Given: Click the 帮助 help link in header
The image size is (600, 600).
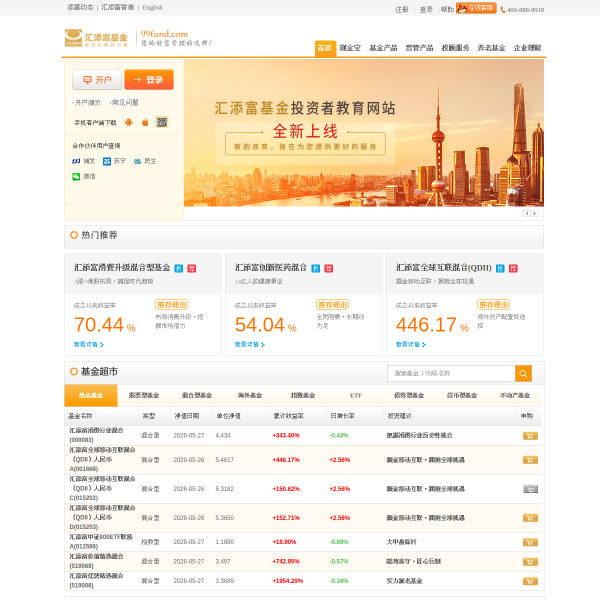Looking at the screenshot, I should click(x=447, y=10).
